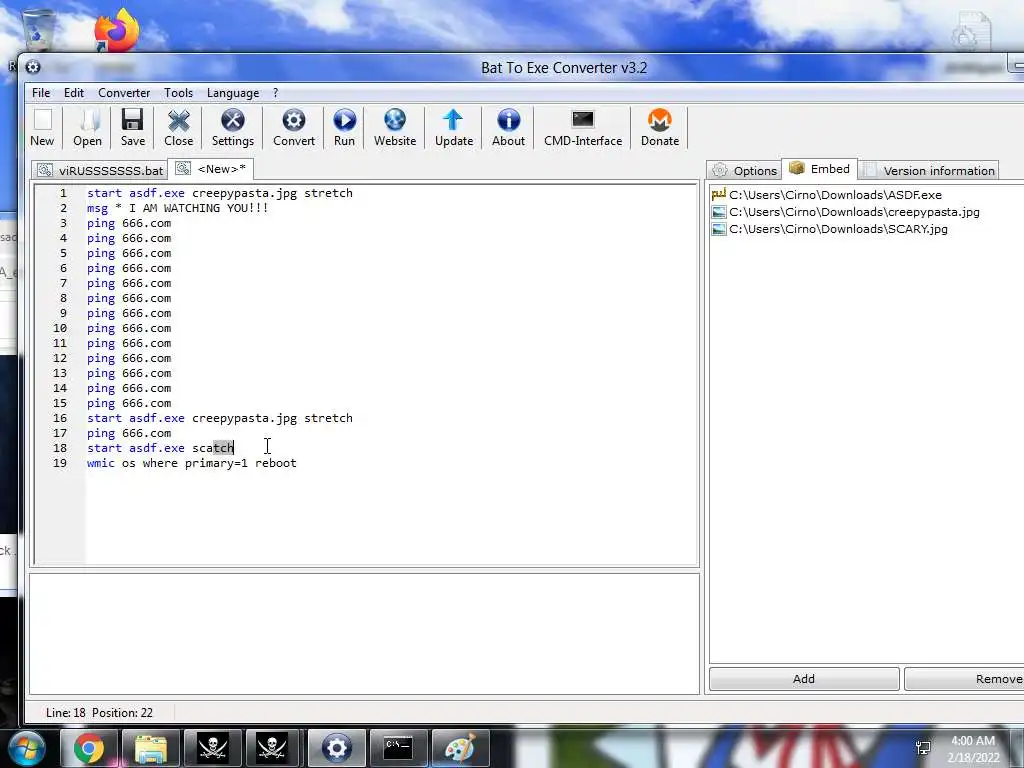
Task: Switch to the viRUSSSSSSS.bat tab
Action: [100, 170]
